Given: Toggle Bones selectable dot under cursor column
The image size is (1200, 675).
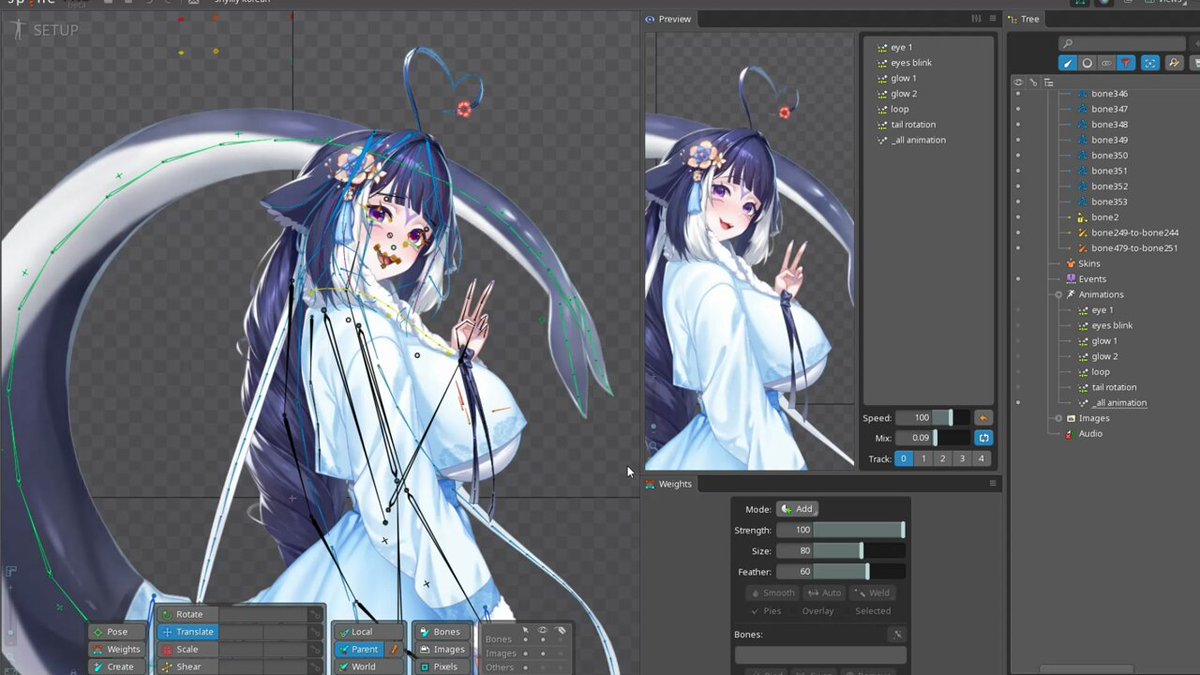Looking at the screenshot, I should pyautogui.click(x=526, y=640).
